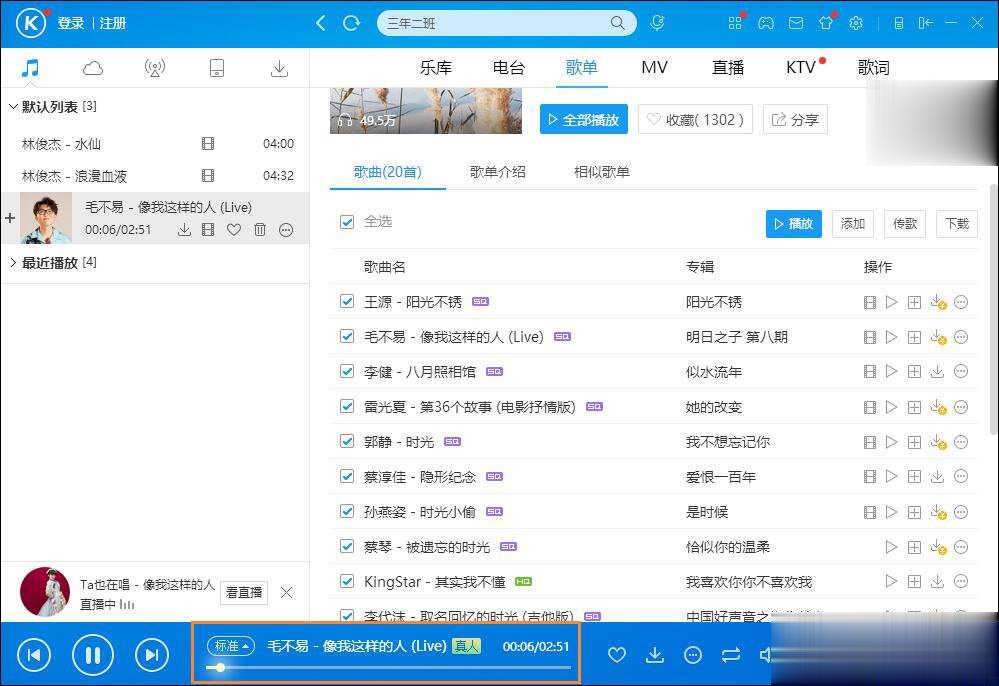Open KuGou settings via the gear icon
Image resolution: width=999 pixels, height=686 pixels.
pyautogui.click(x=857, y=23)
